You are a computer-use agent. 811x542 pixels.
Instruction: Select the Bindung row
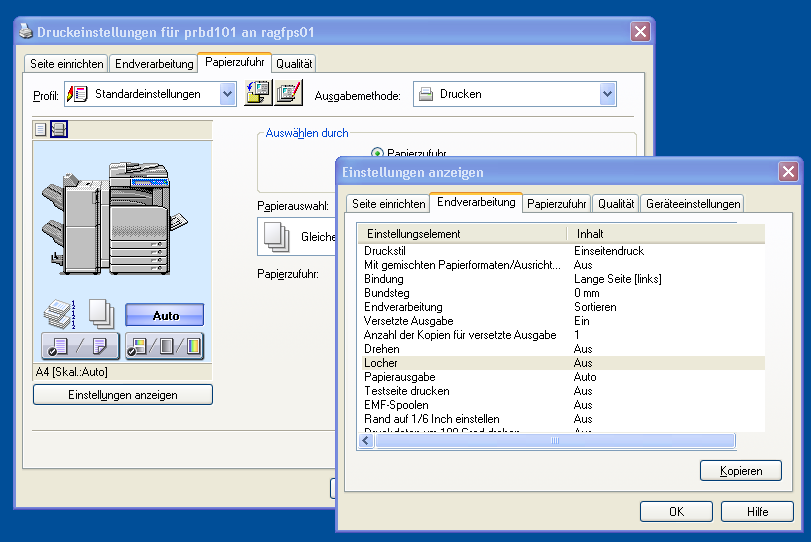(561, 279)
